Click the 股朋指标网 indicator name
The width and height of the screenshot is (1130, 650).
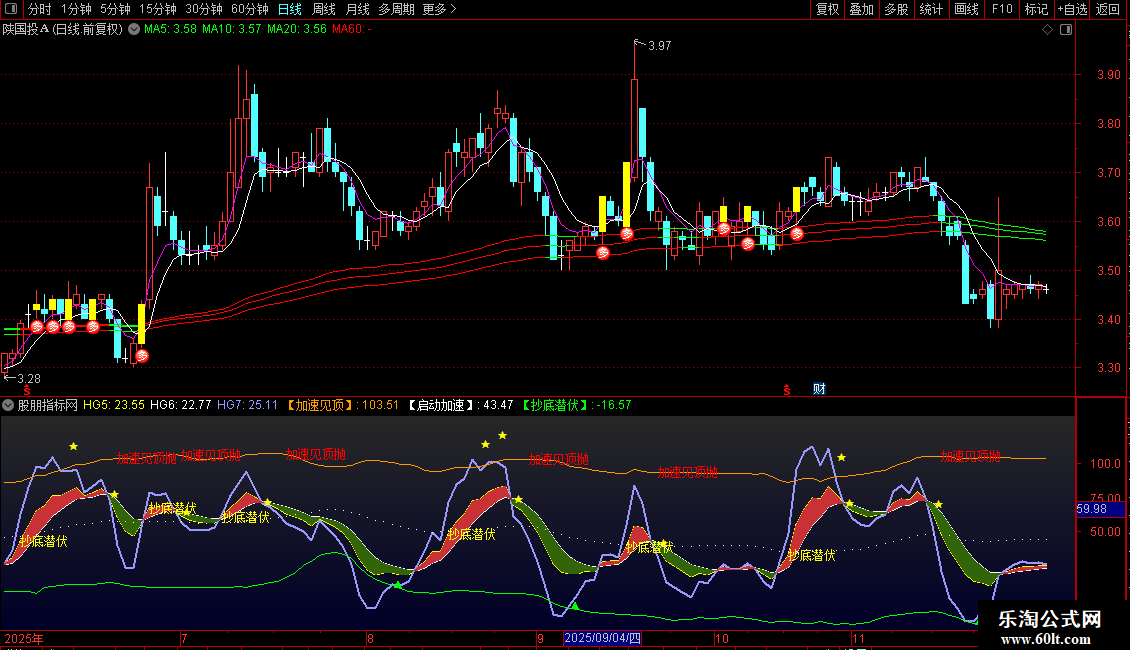(x=48, y=405)
